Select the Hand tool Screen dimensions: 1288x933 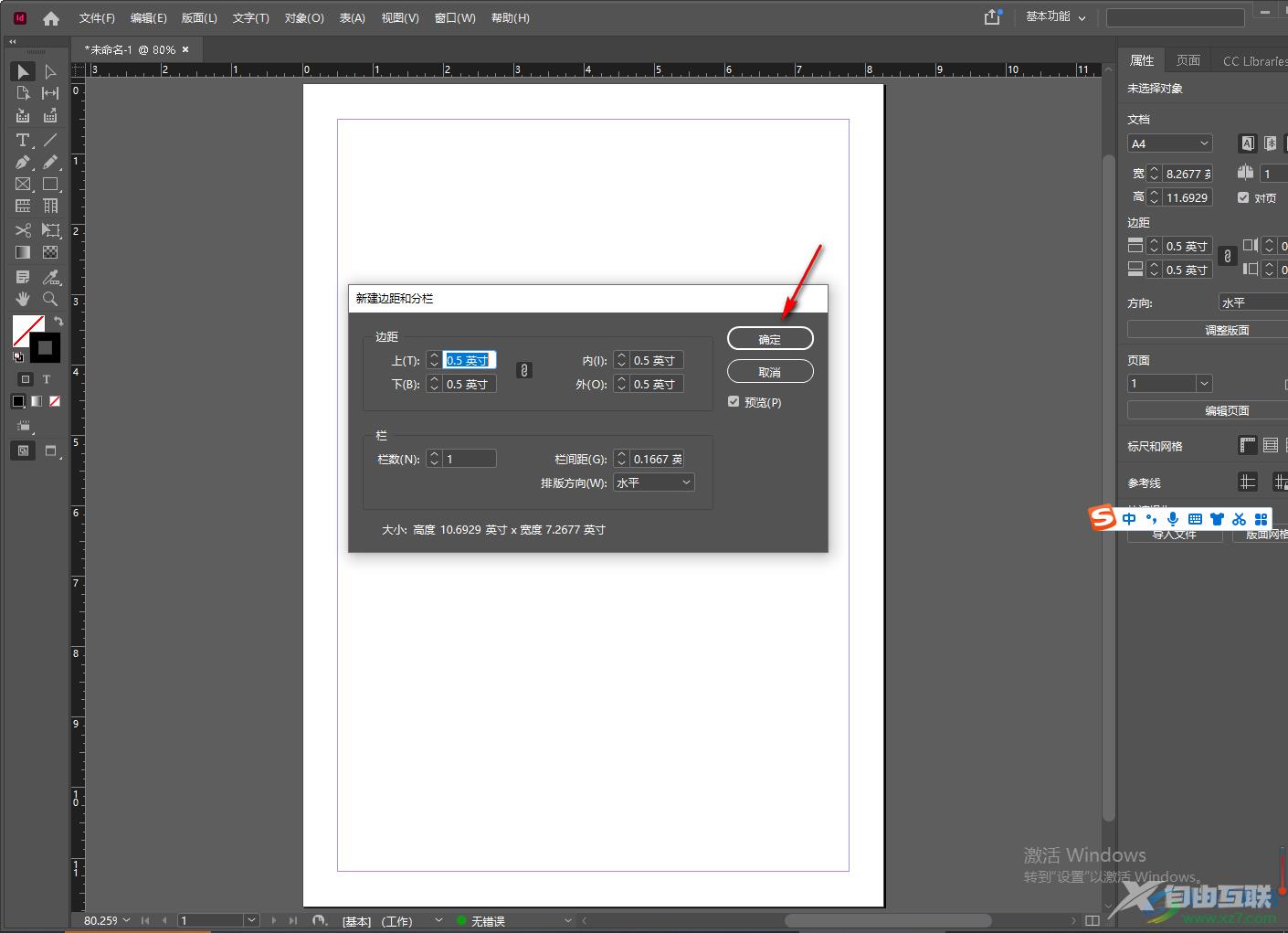point(23,299)
